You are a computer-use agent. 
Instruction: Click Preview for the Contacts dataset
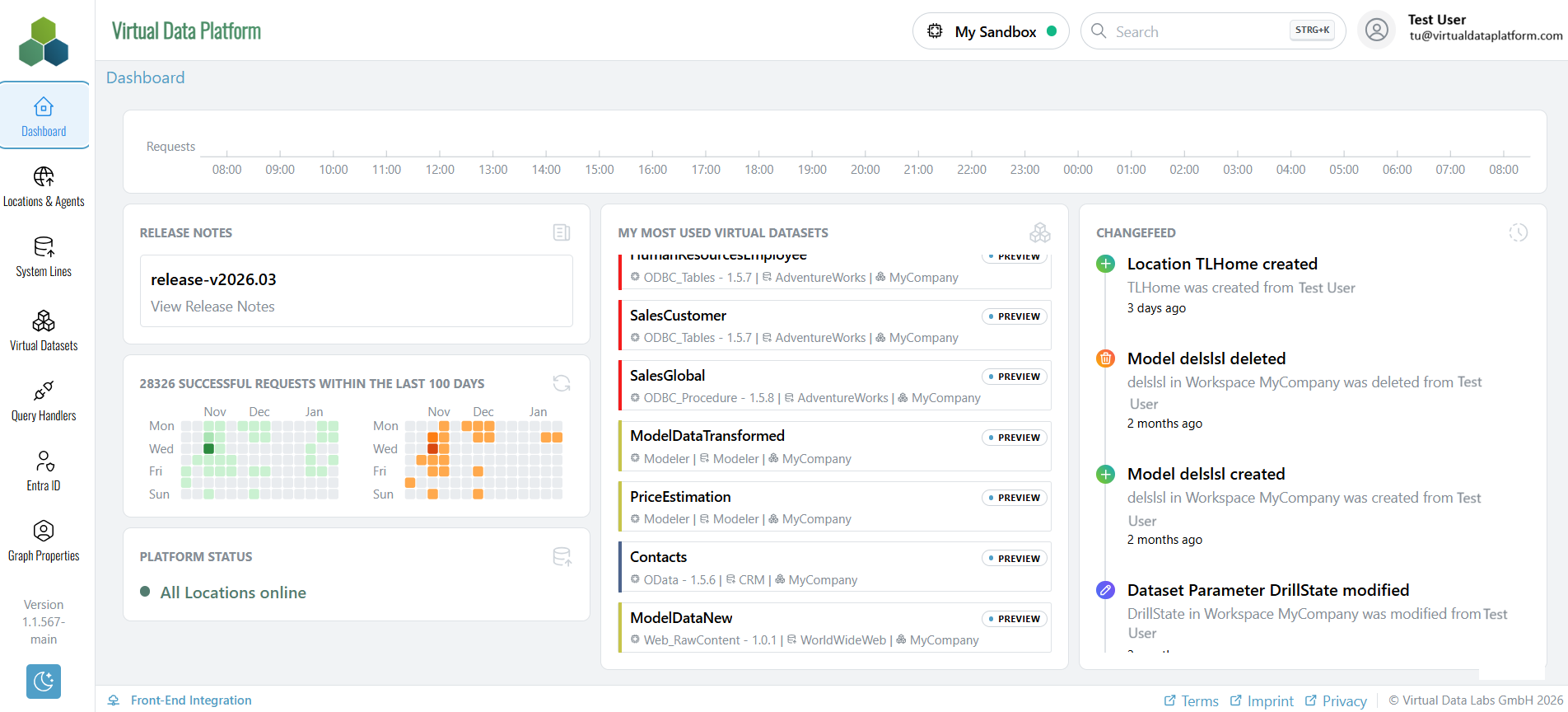pyautogui.click(x=1014, y=559)
